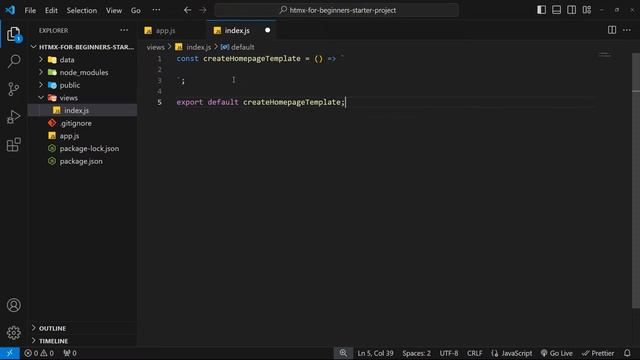Open the Search view in activity bar
This screenshot has width=640, height=360.
coord(13,61)
